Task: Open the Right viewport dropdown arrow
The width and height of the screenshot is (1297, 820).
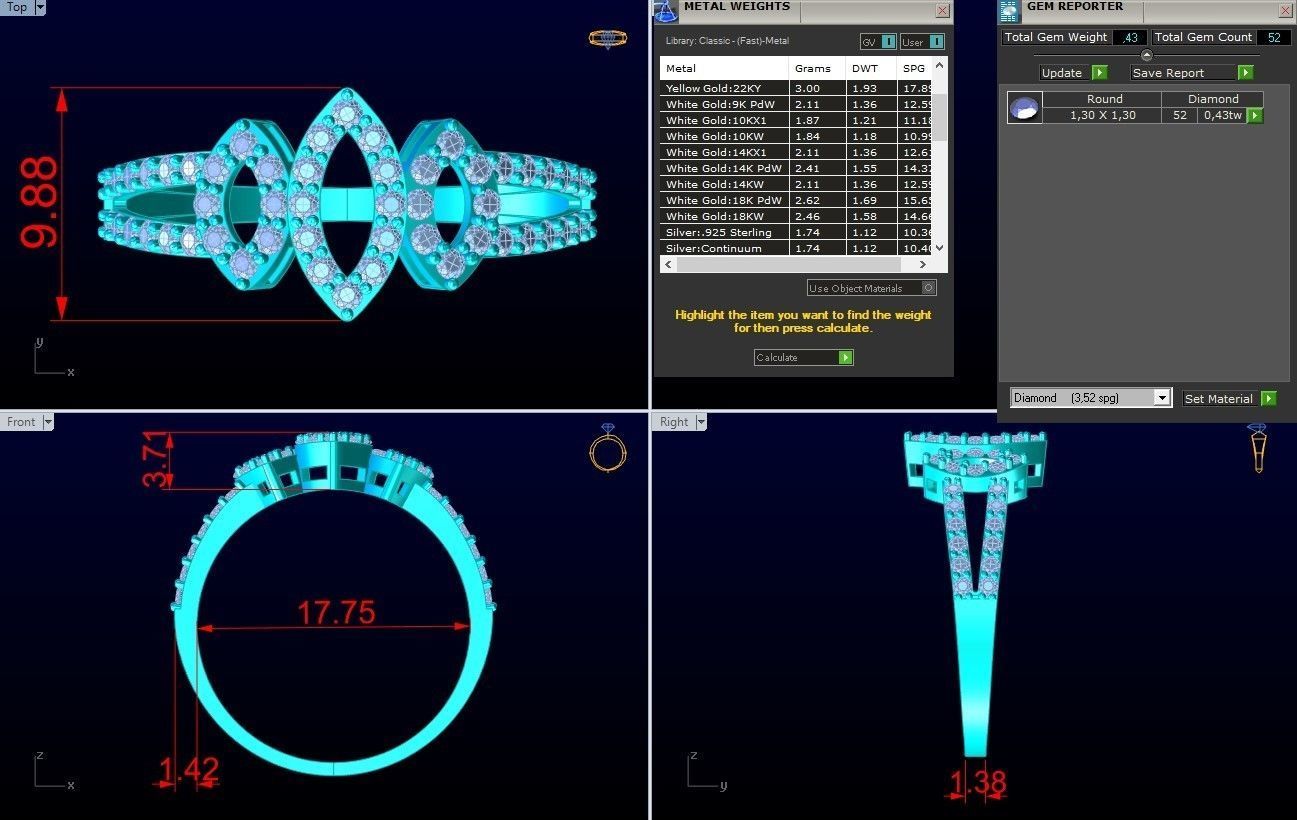Action: pyautogui.click(x=699, y=422)
